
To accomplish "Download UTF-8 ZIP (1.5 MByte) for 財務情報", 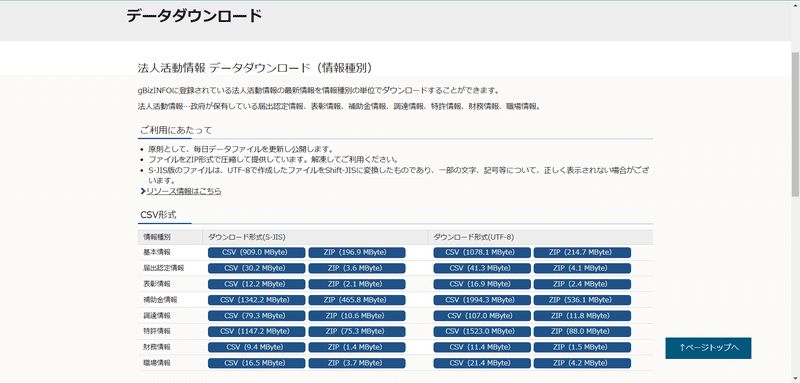I will [x=582, y=347].
